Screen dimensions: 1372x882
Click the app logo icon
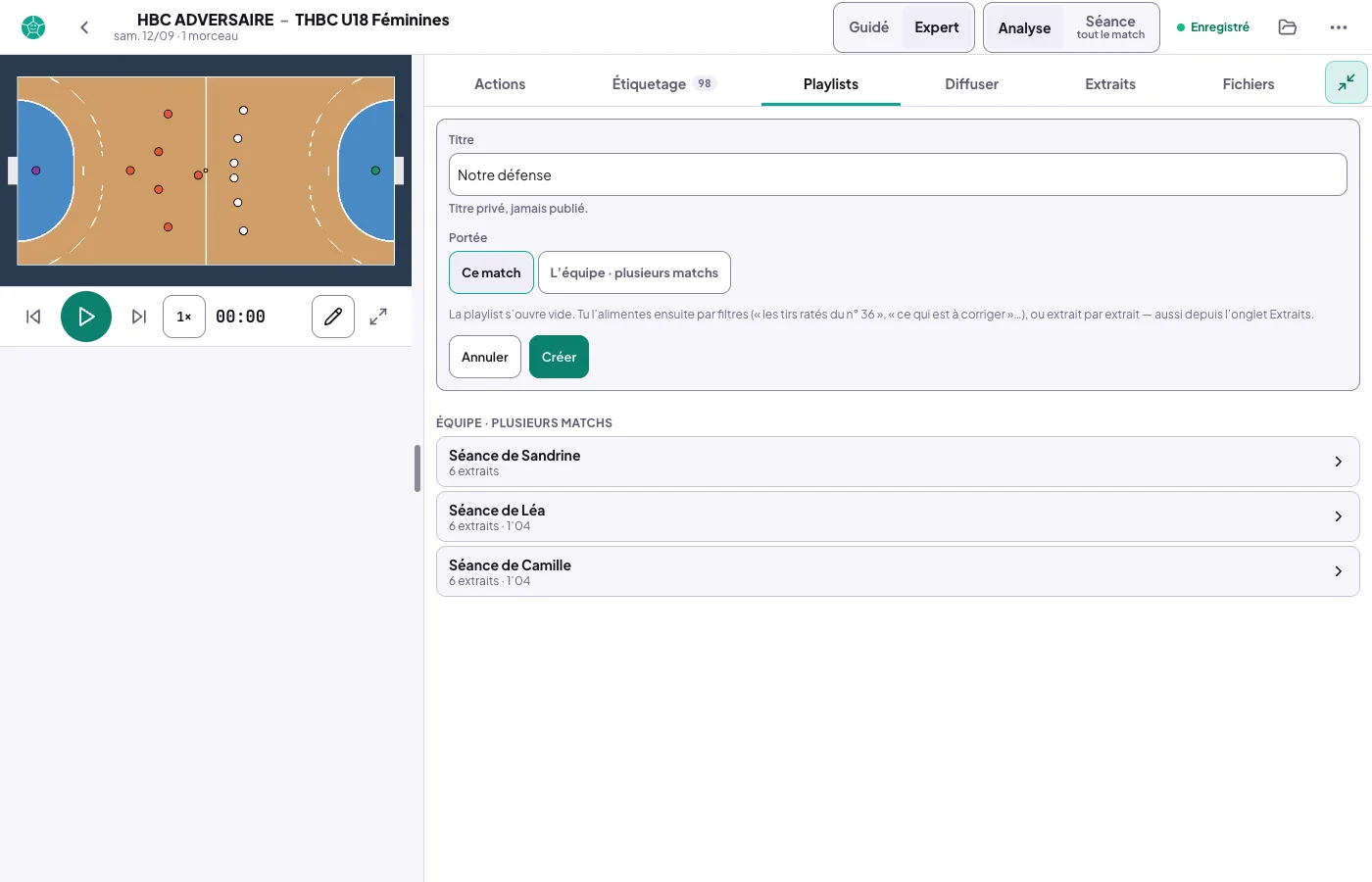click(33, 27)
